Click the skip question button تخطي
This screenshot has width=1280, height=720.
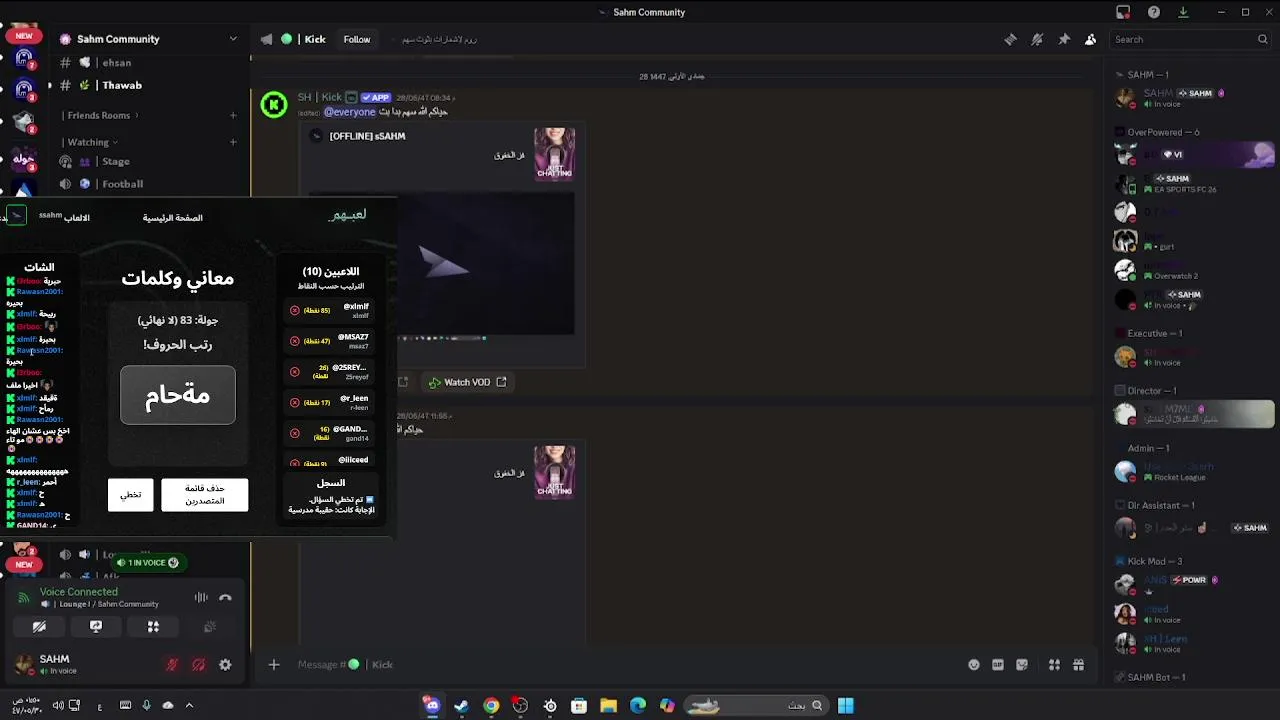(131, 495)
